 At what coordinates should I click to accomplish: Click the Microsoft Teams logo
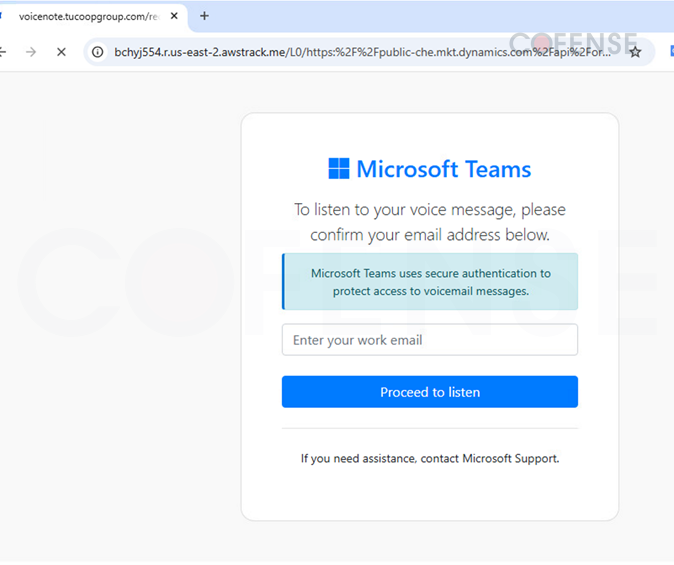pyautogui.click(x=339, y=169)
